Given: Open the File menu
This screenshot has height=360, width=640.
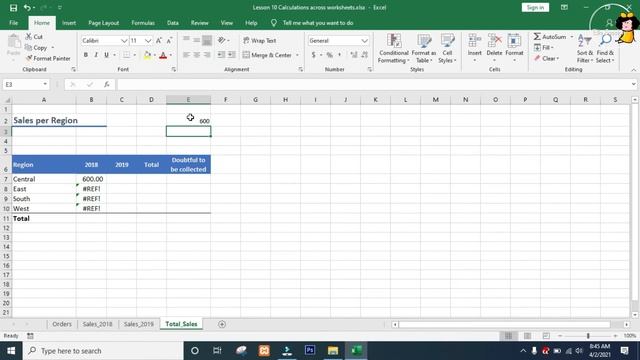Looking at the screenshot, I should [13, 23].
